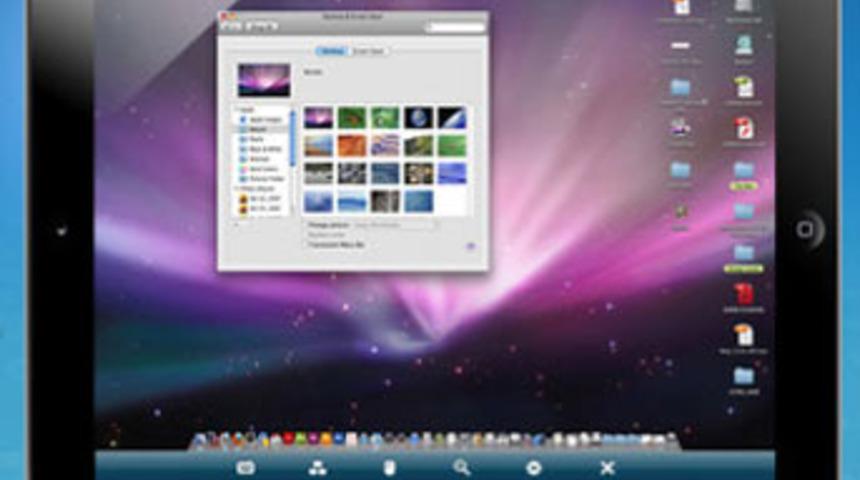Image resolution: width=860 pixels, height=480 pixels.
Task: Tap the X disconnect icon in toolbar
Action: coord(607,467)
